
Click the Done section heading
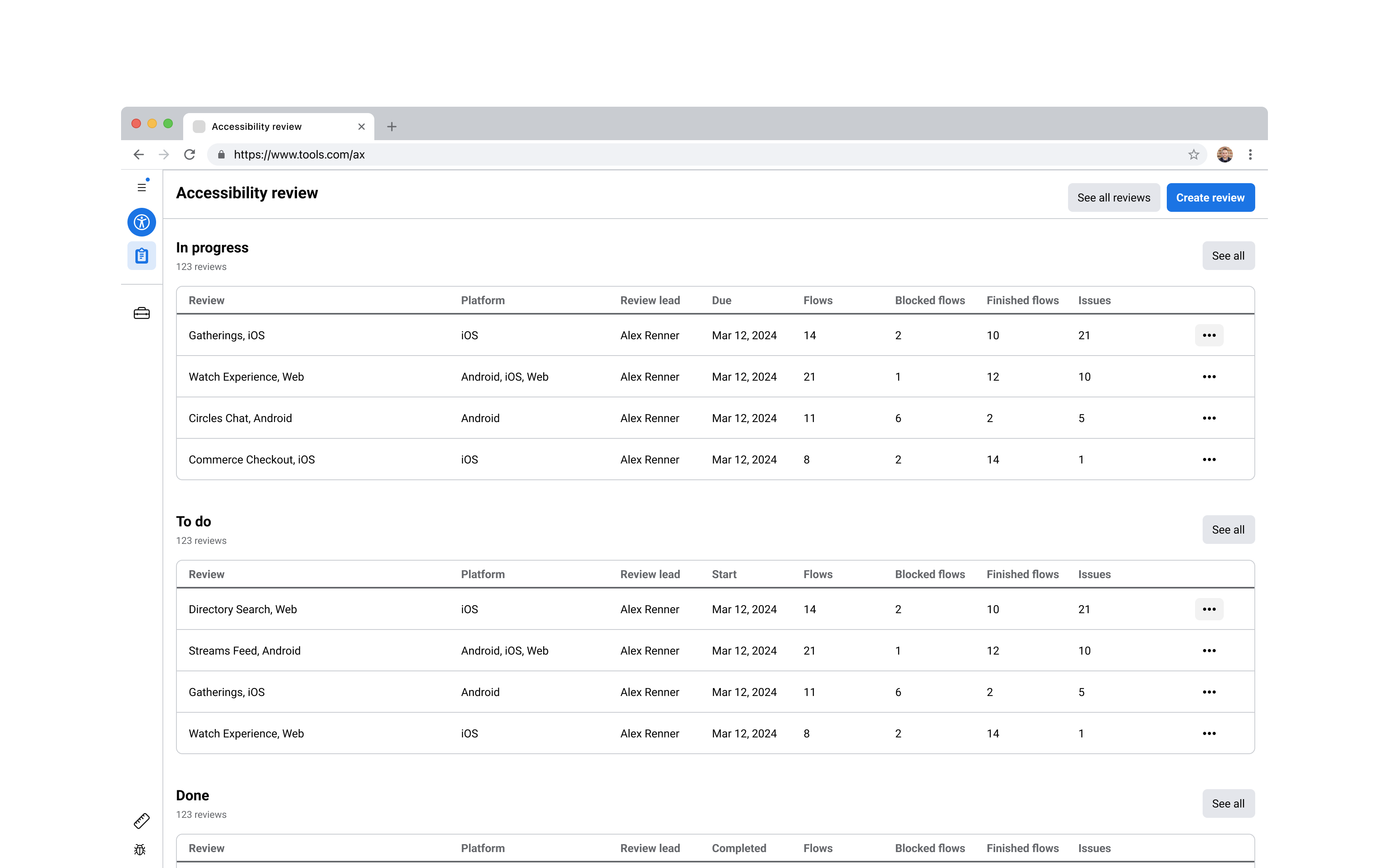tap(192, 795)
